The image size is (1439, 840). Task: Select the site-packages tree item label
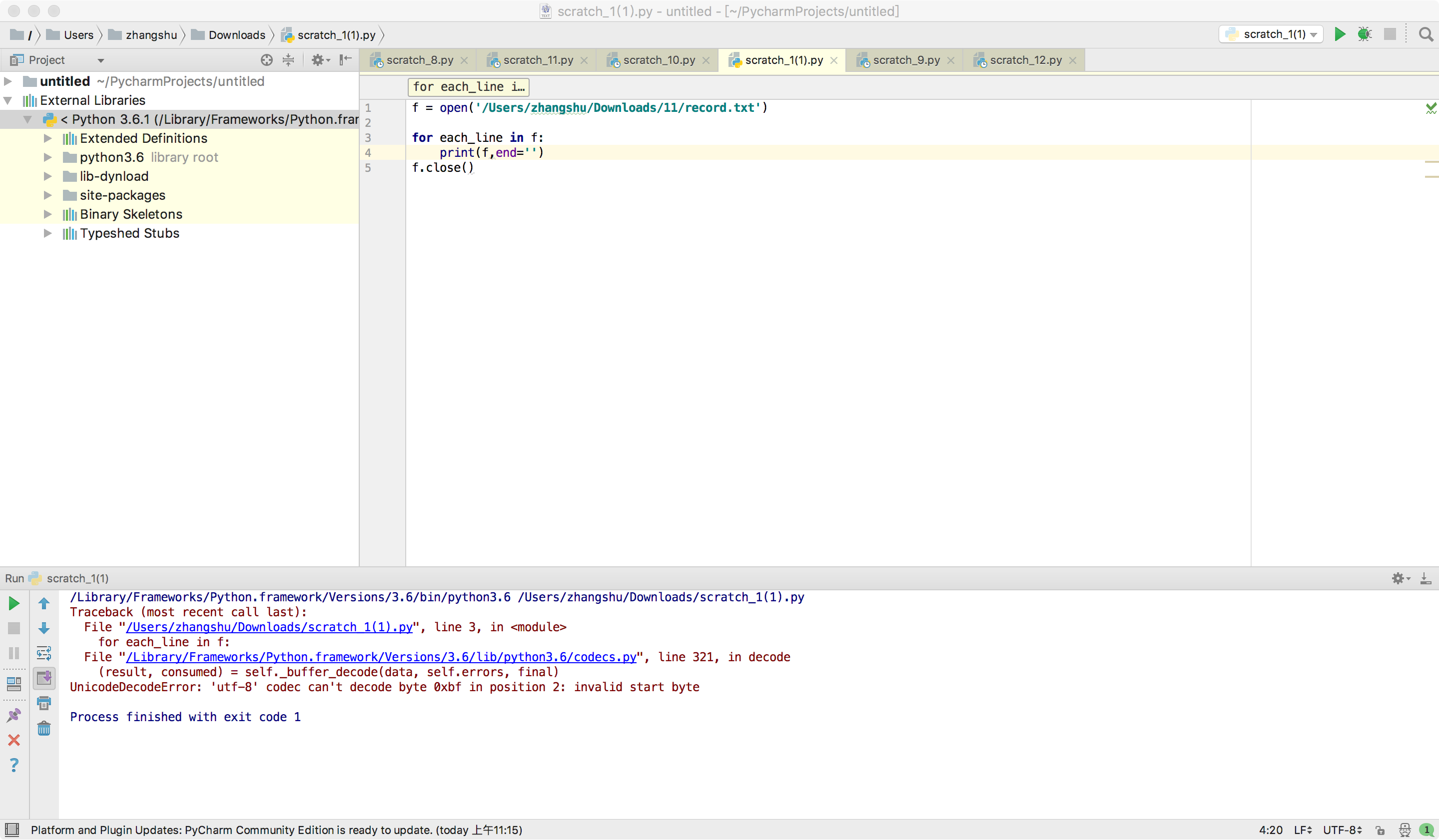122,195
